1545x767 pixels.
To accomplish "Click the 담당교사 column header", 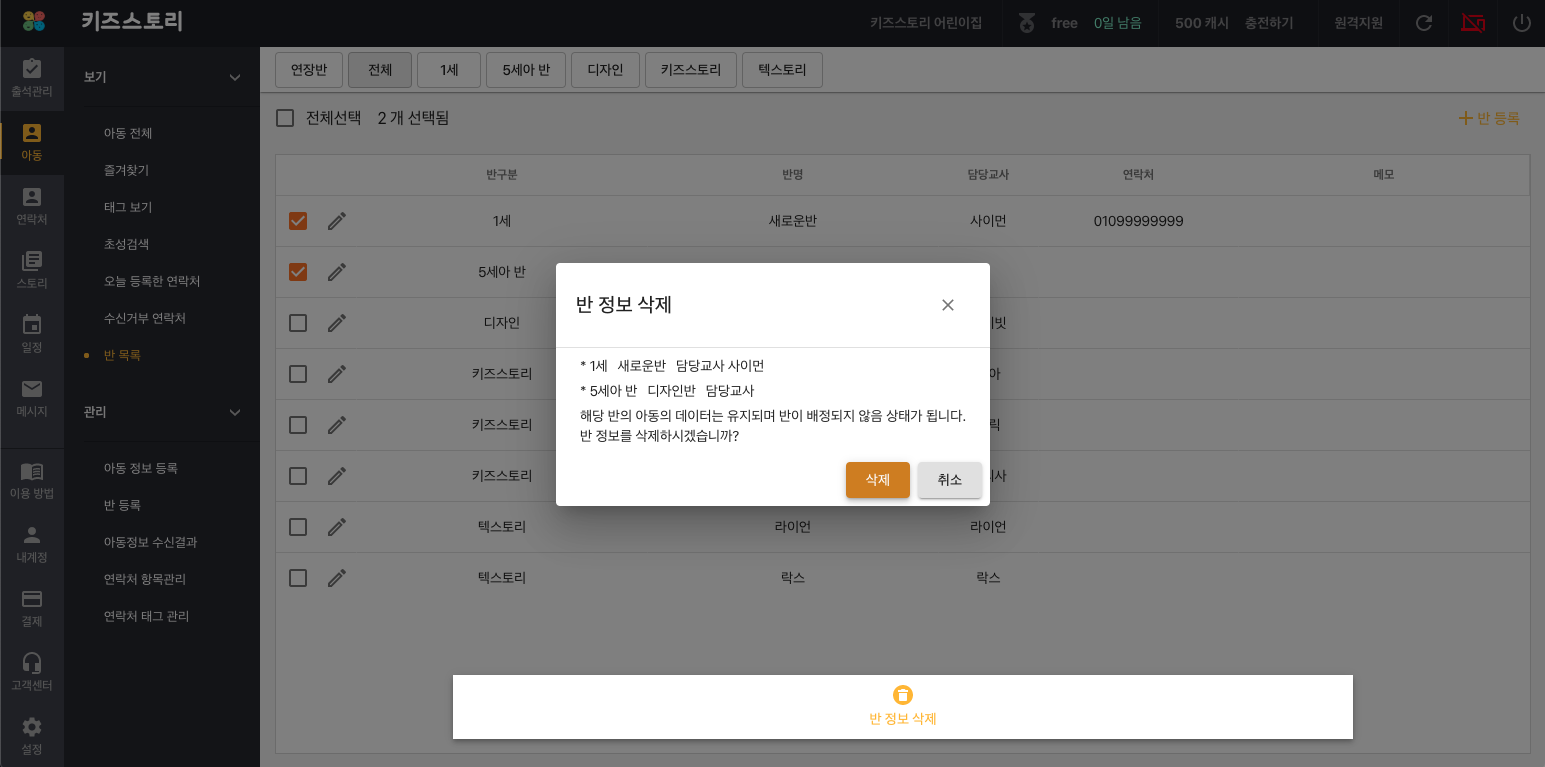I will click(x=988, y=175).
